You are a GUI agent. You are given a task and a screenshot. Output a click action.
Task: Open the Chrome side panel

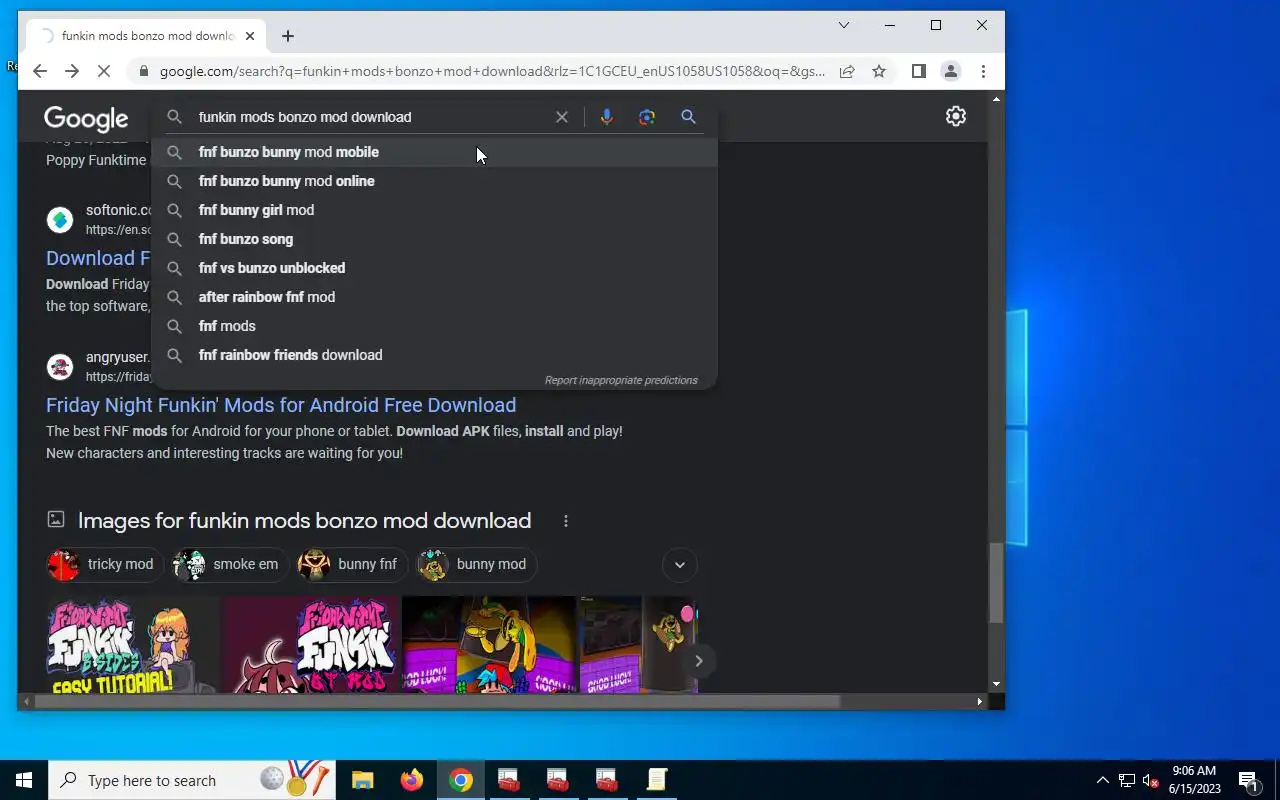[x=918, y=71]
